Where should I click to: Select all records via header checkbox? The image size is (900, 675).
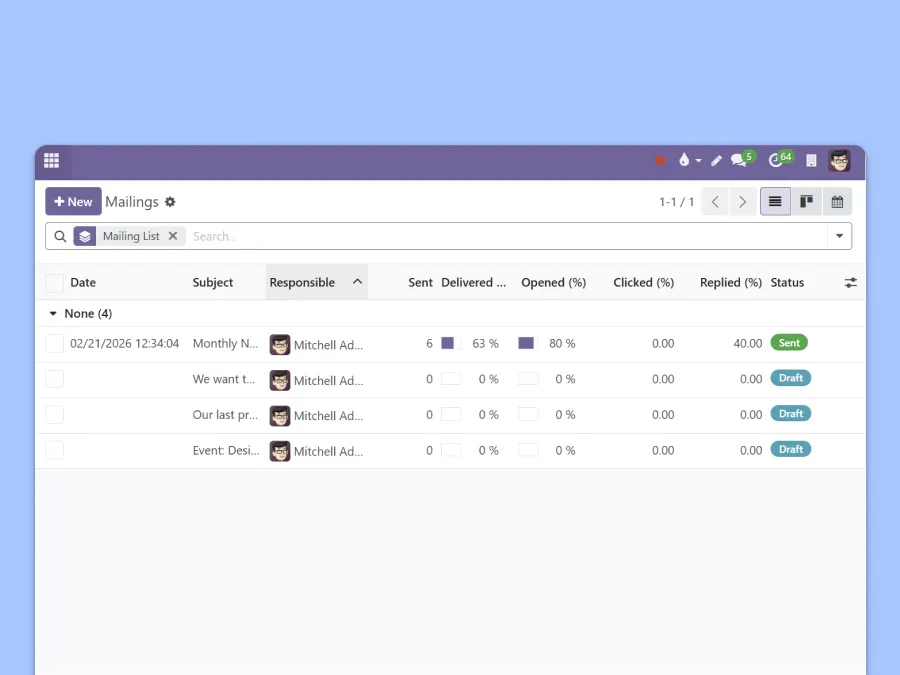[54, 283]
